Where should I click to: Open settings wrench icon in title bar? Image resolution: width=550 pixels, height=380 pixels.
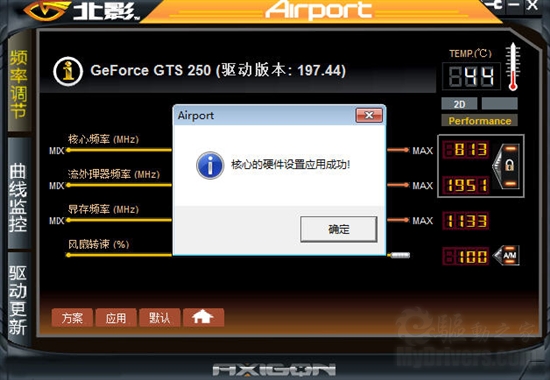(x=495, y=5)
